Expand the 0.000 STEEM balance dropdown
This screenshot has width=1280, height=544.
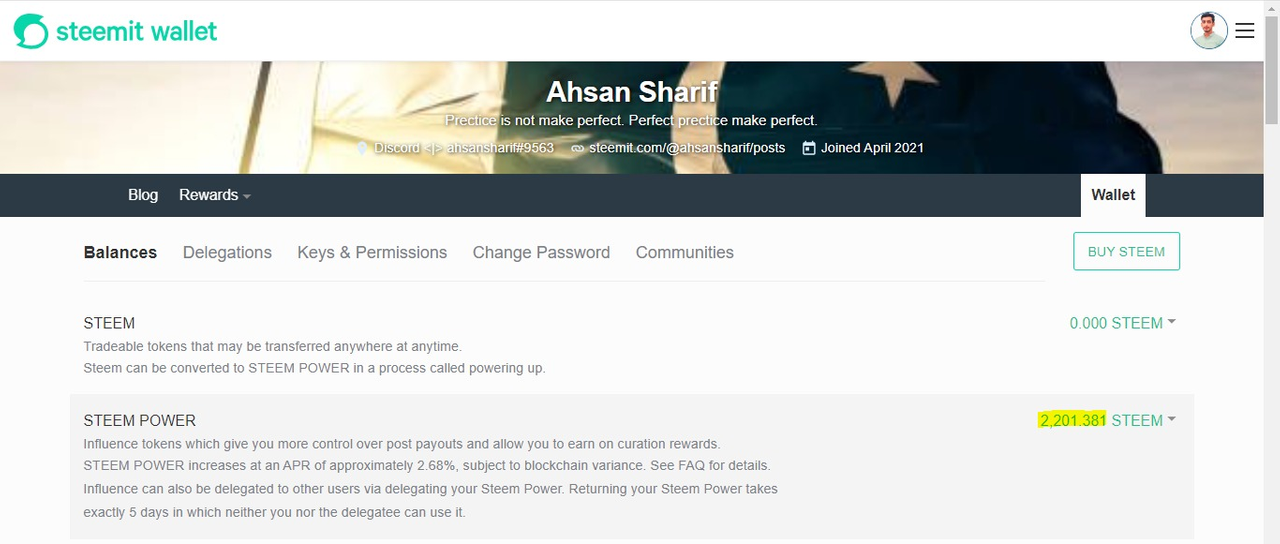tap(1122, 323)
